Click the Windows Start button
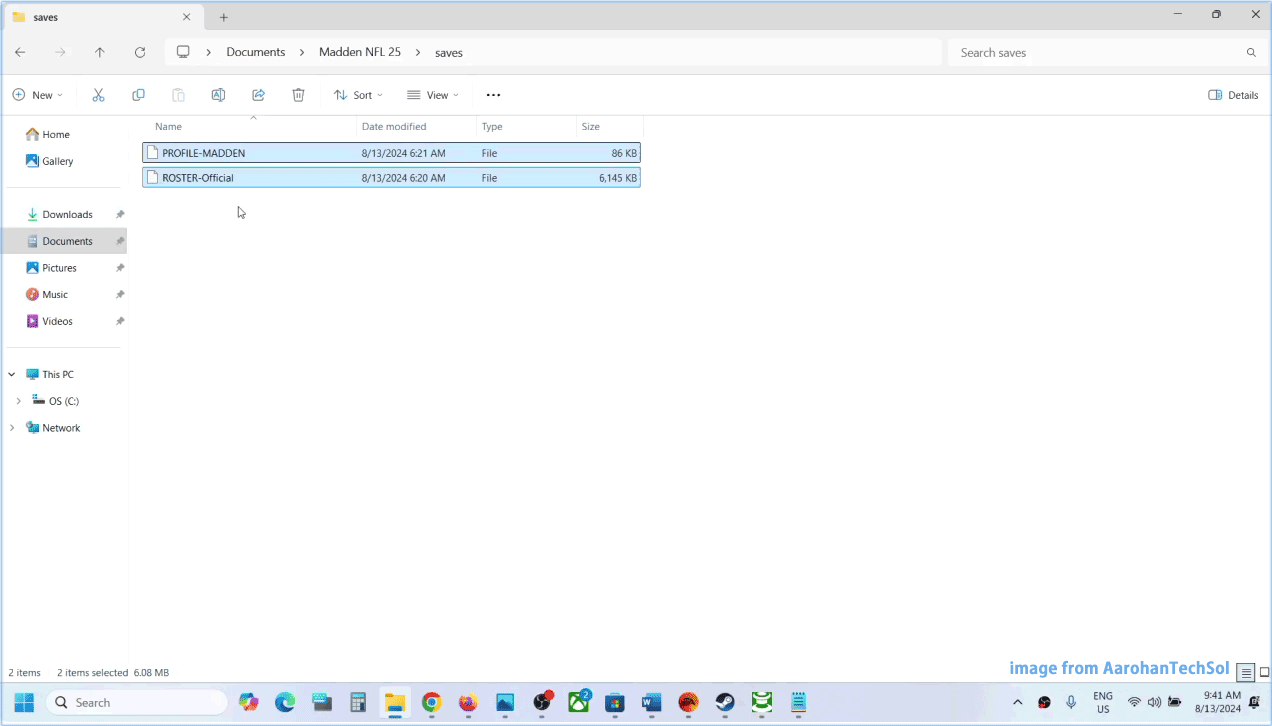1272x726 pixels. click(24, 702)
